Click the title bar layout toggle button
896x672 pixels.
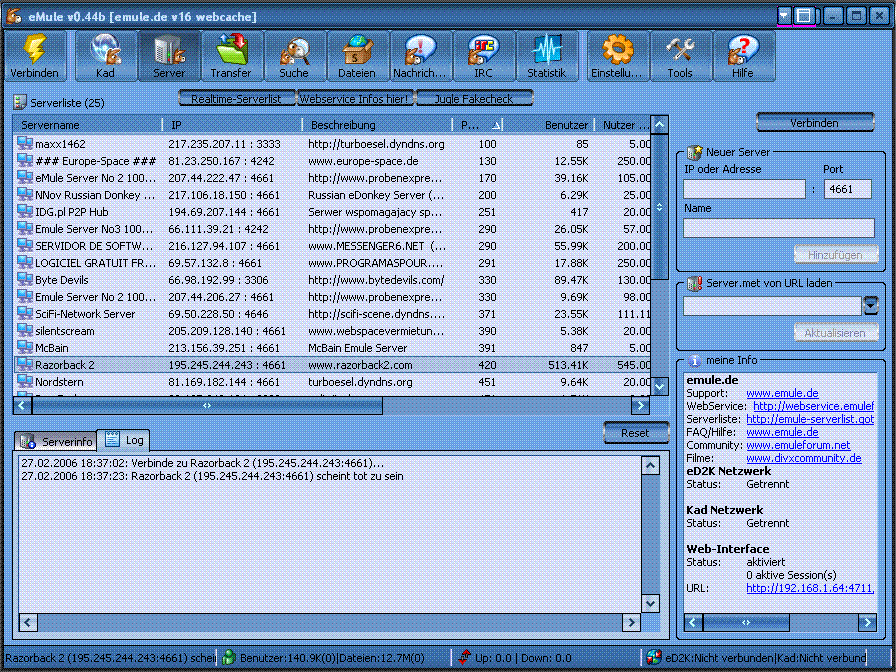pos(804,16)
